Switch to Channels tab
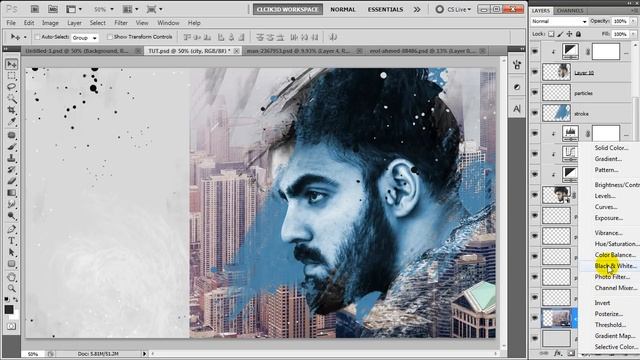 (570, 11)
